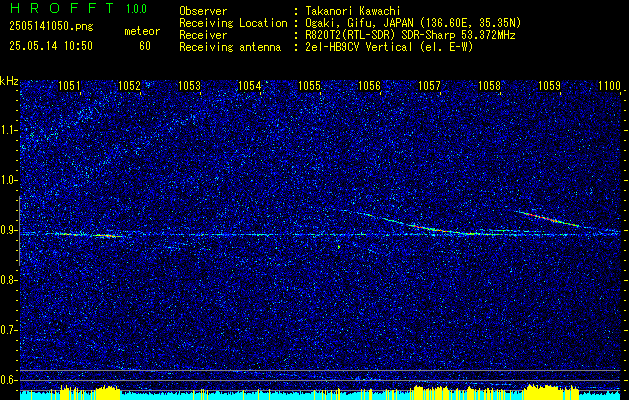Click the 1053 time axis marker

point(189,86)
